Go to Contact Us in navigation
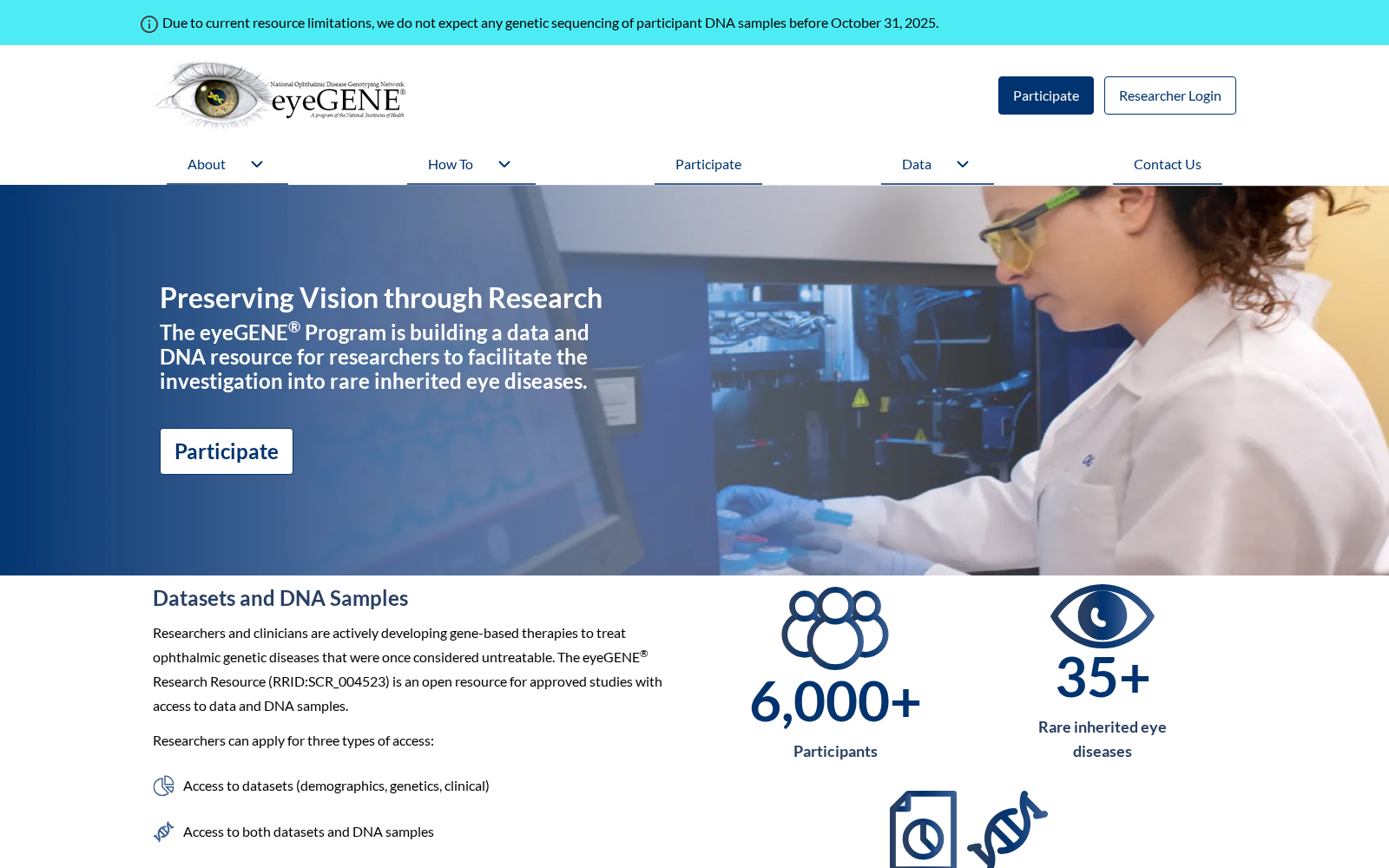Viewport: 1389px width, 868px height. click(x=1168, y=164)
